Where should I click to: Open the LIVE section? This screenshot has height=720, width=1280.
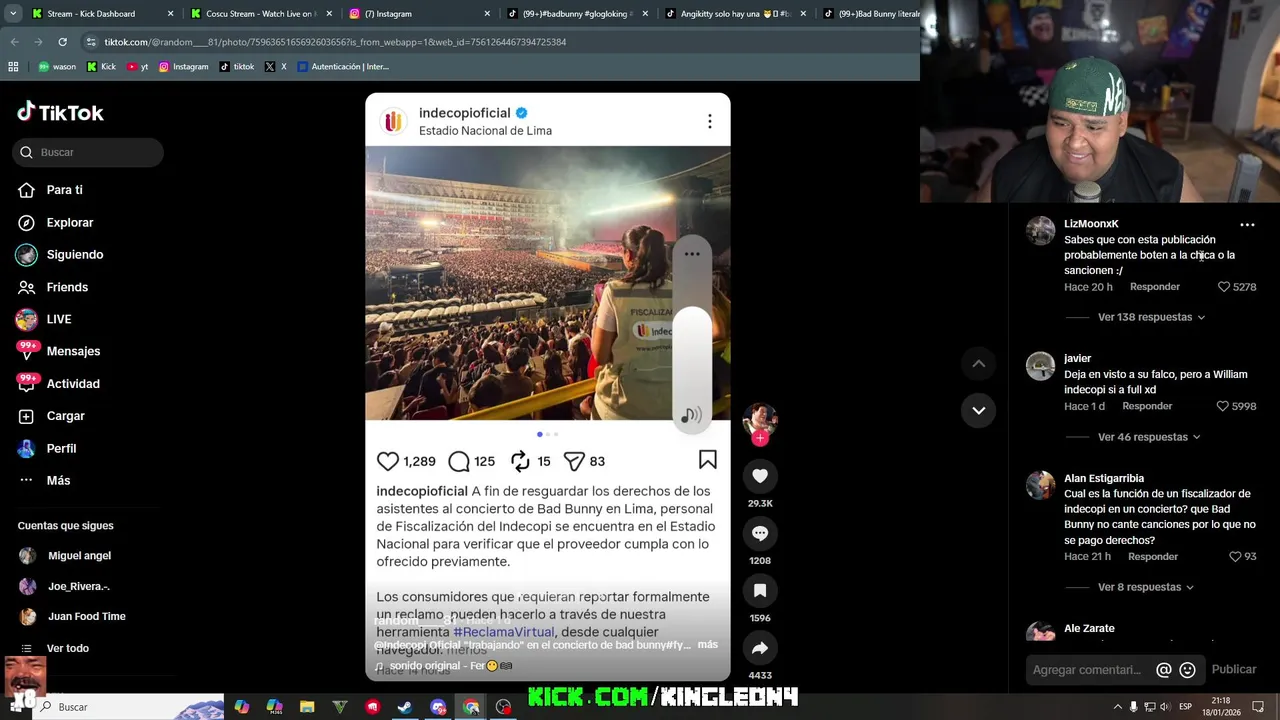(x=58, y=319)
